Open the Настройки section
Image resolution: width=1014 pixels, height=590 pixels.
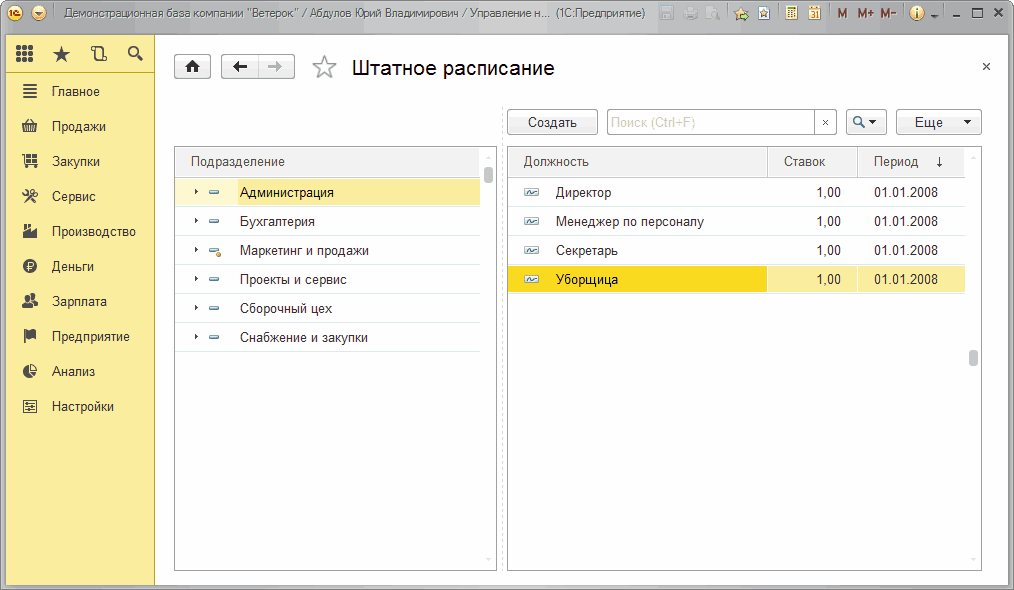tap(82, 406)
